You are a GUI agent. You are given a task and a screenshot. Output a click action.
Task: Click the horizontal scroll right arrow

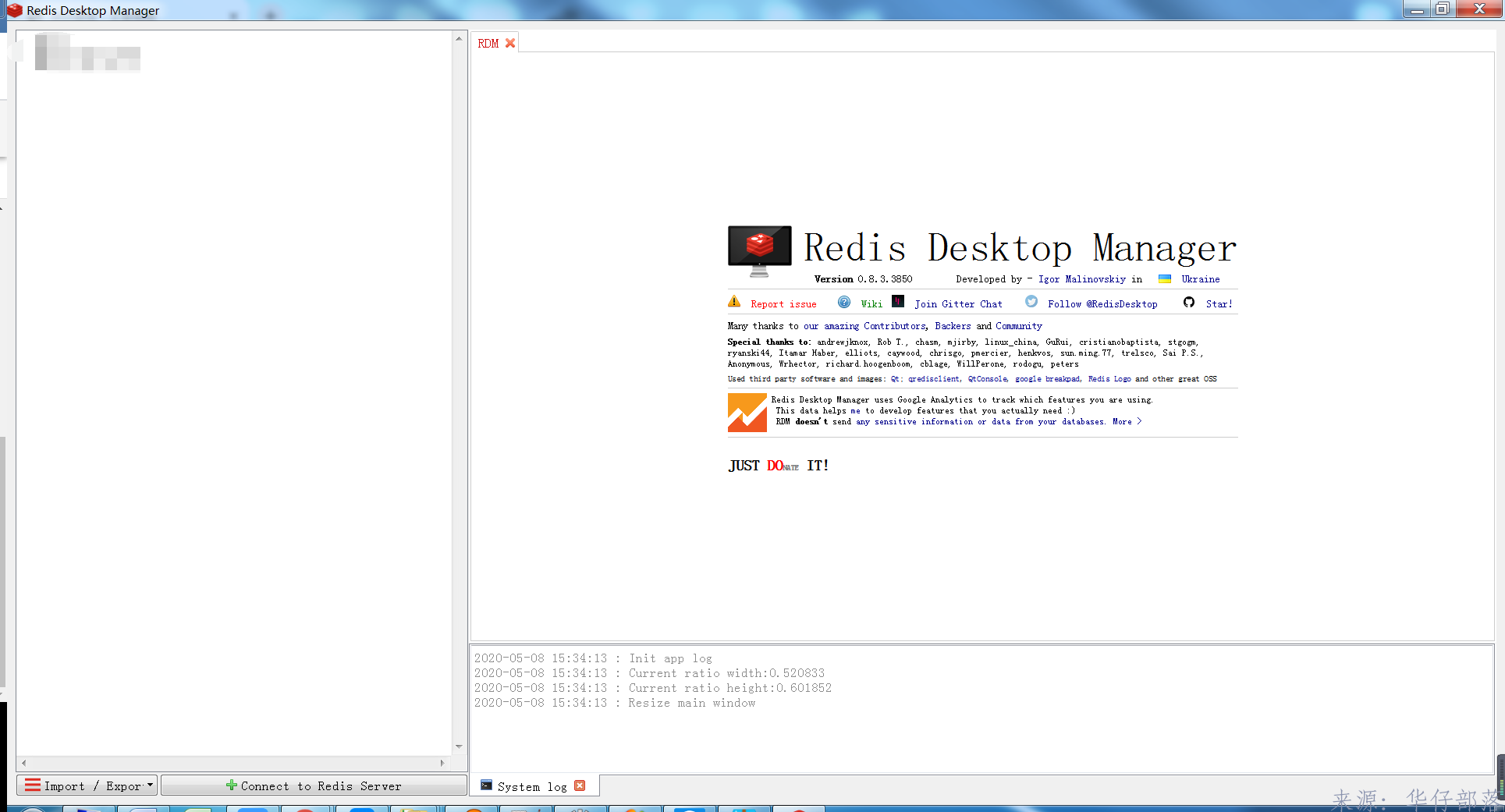pyautogui.click(x=442, y=763)
